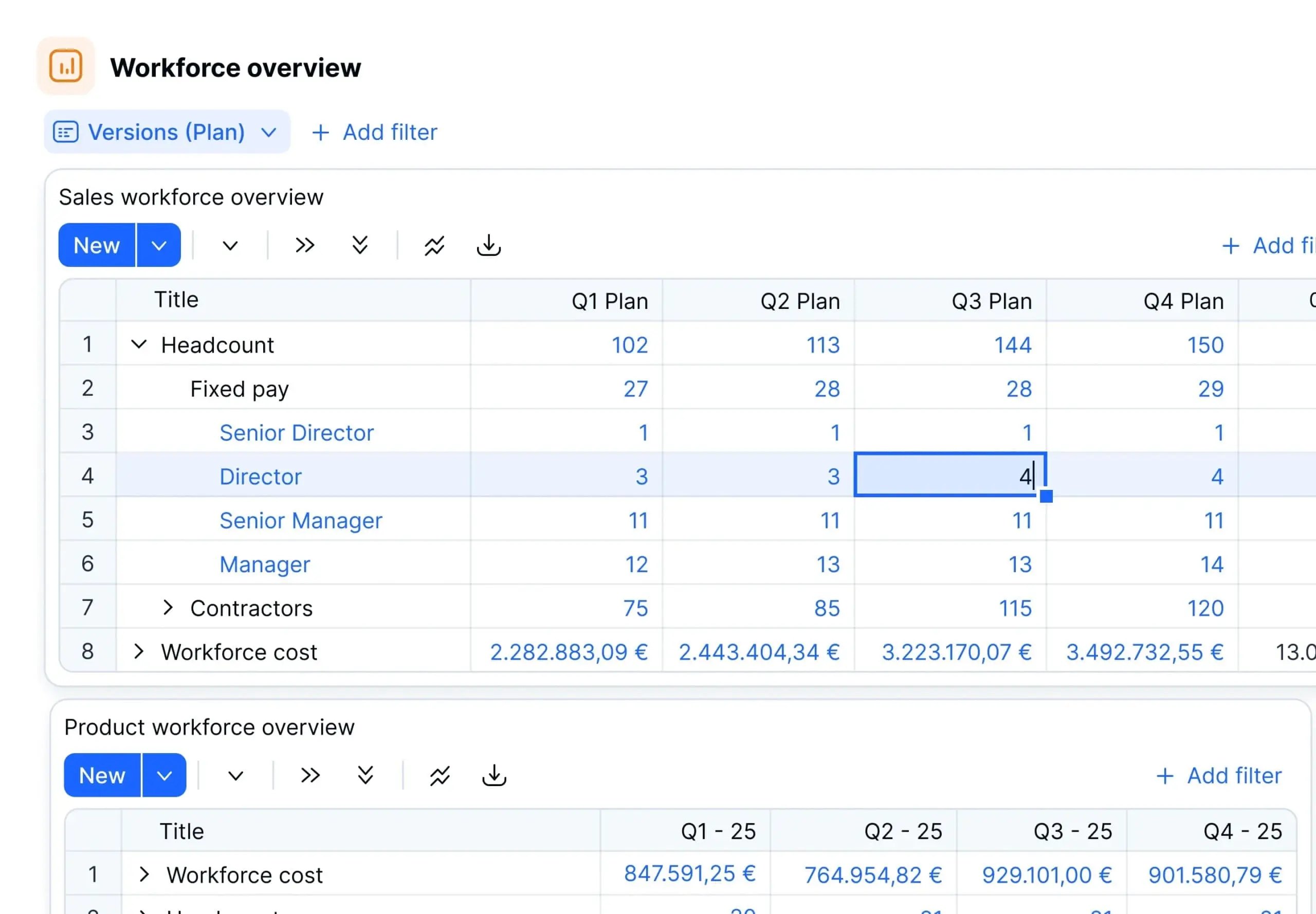The image size is (1316, 914).
Task: Expand all rows using double-chevron in Sales toolbar
Action: click(x=360, y=245)
